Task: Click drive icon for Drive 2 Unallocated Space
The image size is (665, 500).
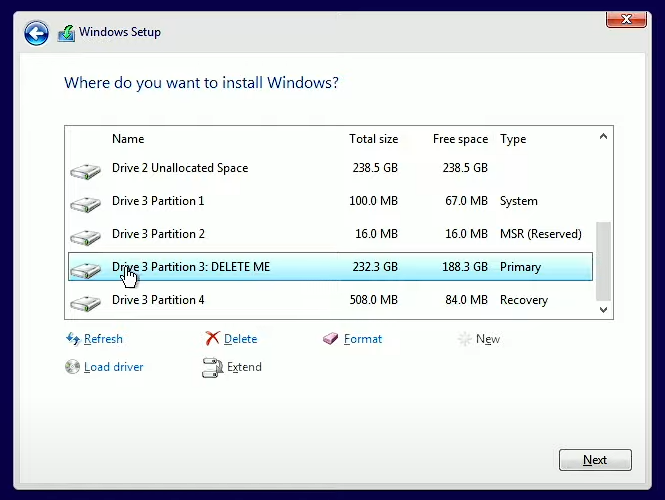Action: tap(85, 171)
